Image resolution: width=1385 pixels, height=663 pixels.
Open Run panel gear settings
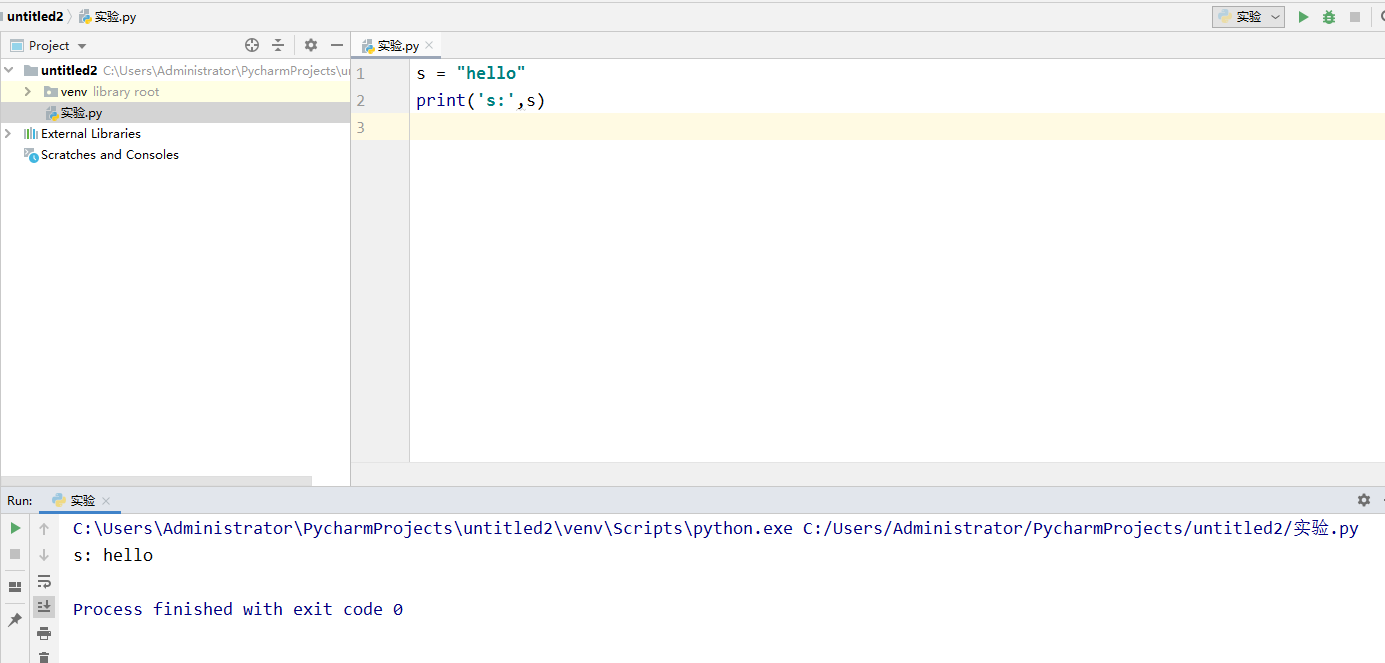[x=1364, y=500]
